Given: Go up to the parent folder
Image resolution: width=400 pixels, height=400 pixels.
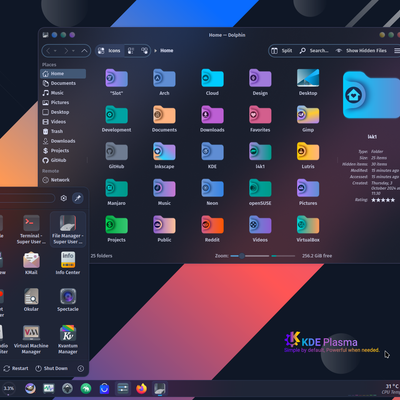Looking at the screenshot, I should [84, 51].
